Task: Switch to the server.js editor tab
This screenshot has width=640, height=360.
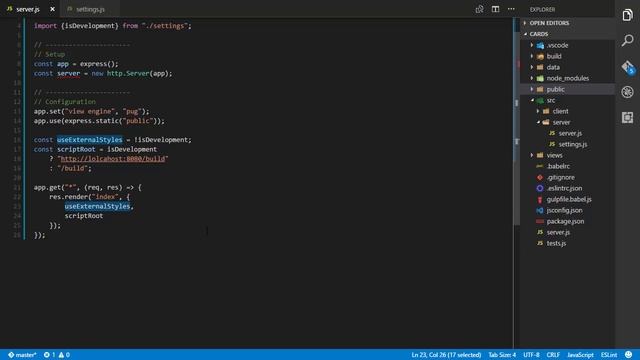Action: [28, 9]
